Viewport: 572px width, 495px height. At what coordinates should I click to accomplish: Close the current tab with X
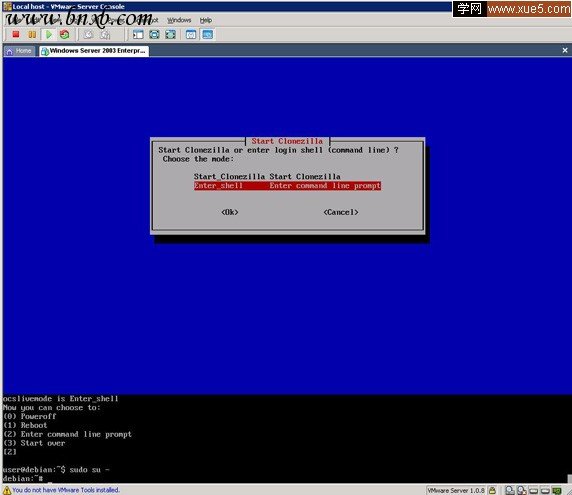[x=565, y=50]
